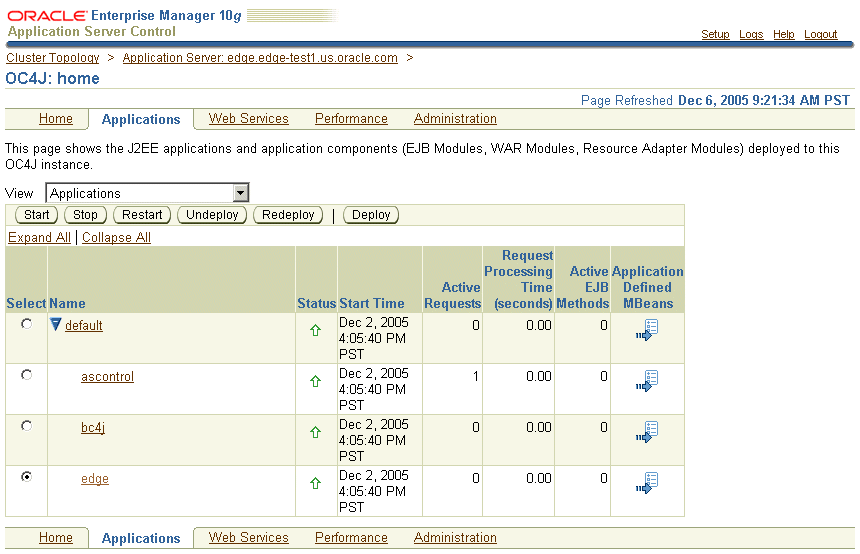Click the Redeploy button
Viewport: 860px width, 554px height.
pyautogui.click(x=288, y=215)
